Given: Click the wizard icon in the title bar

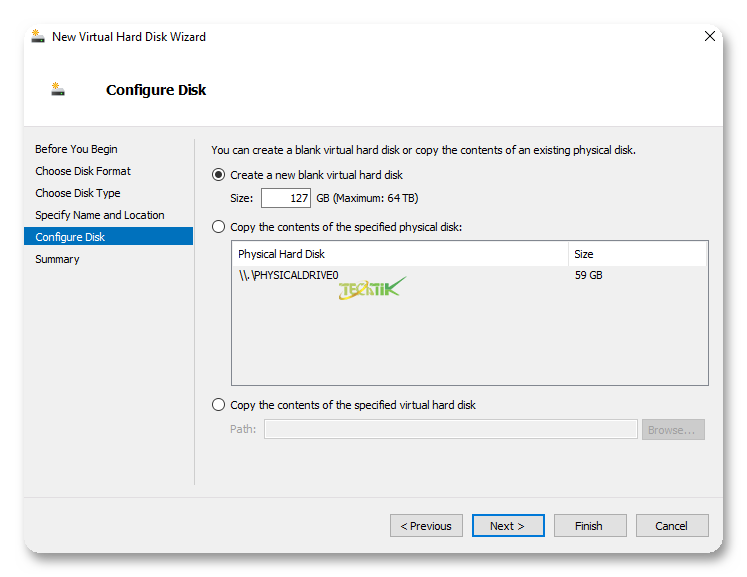Looking at the screenshot, I should (38, 37).
